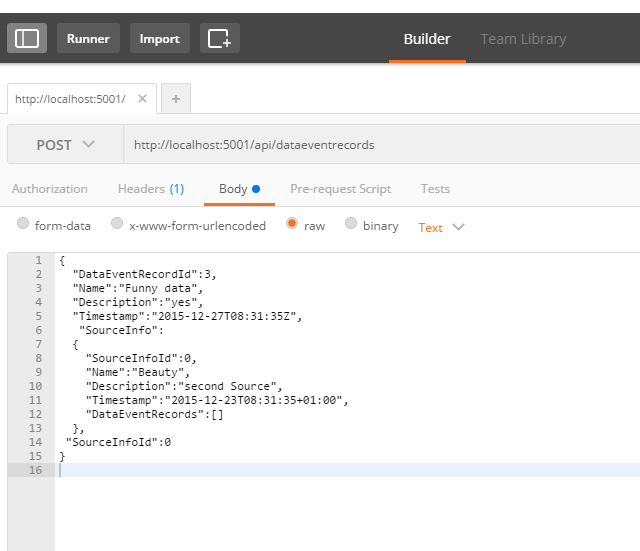Click the "Name":"Beauty" line
Screen dimensions: 640x551
pos(138,372)
